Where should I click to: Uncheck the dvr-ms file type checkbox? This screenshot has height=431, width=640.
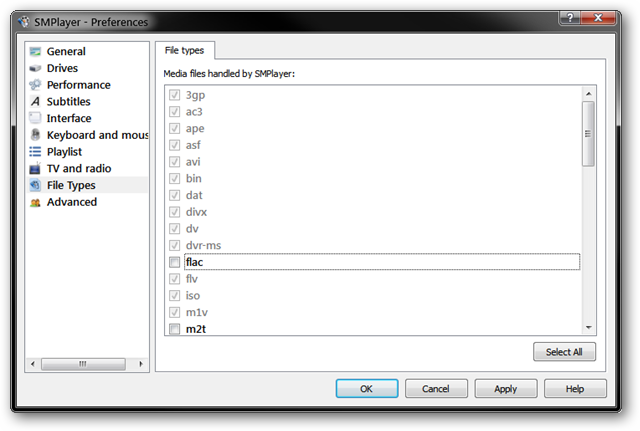pyautogui.click(x=174, y=246)
